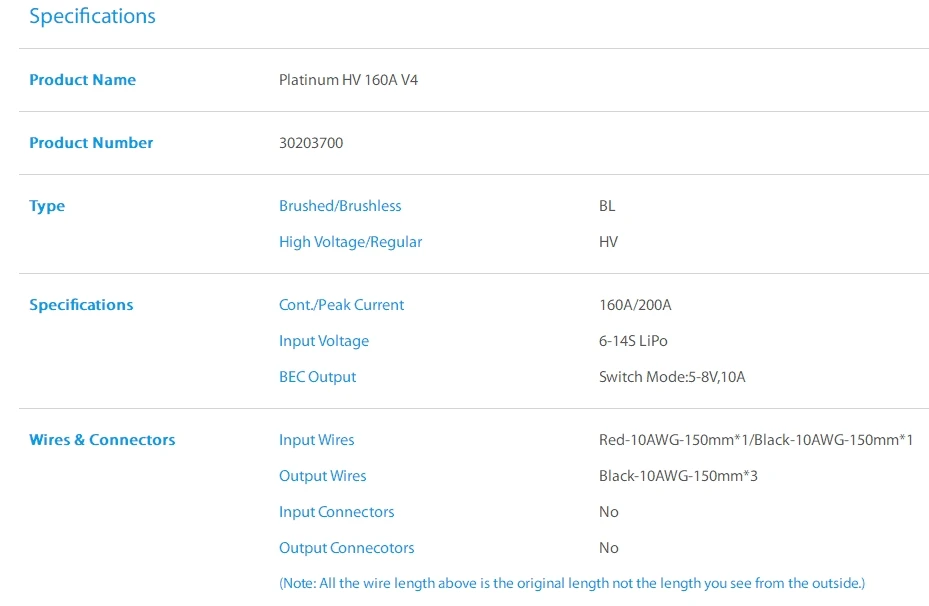Click the 6-14S LiPo value
Screen dimensions: 929x606
click(633, 341)
